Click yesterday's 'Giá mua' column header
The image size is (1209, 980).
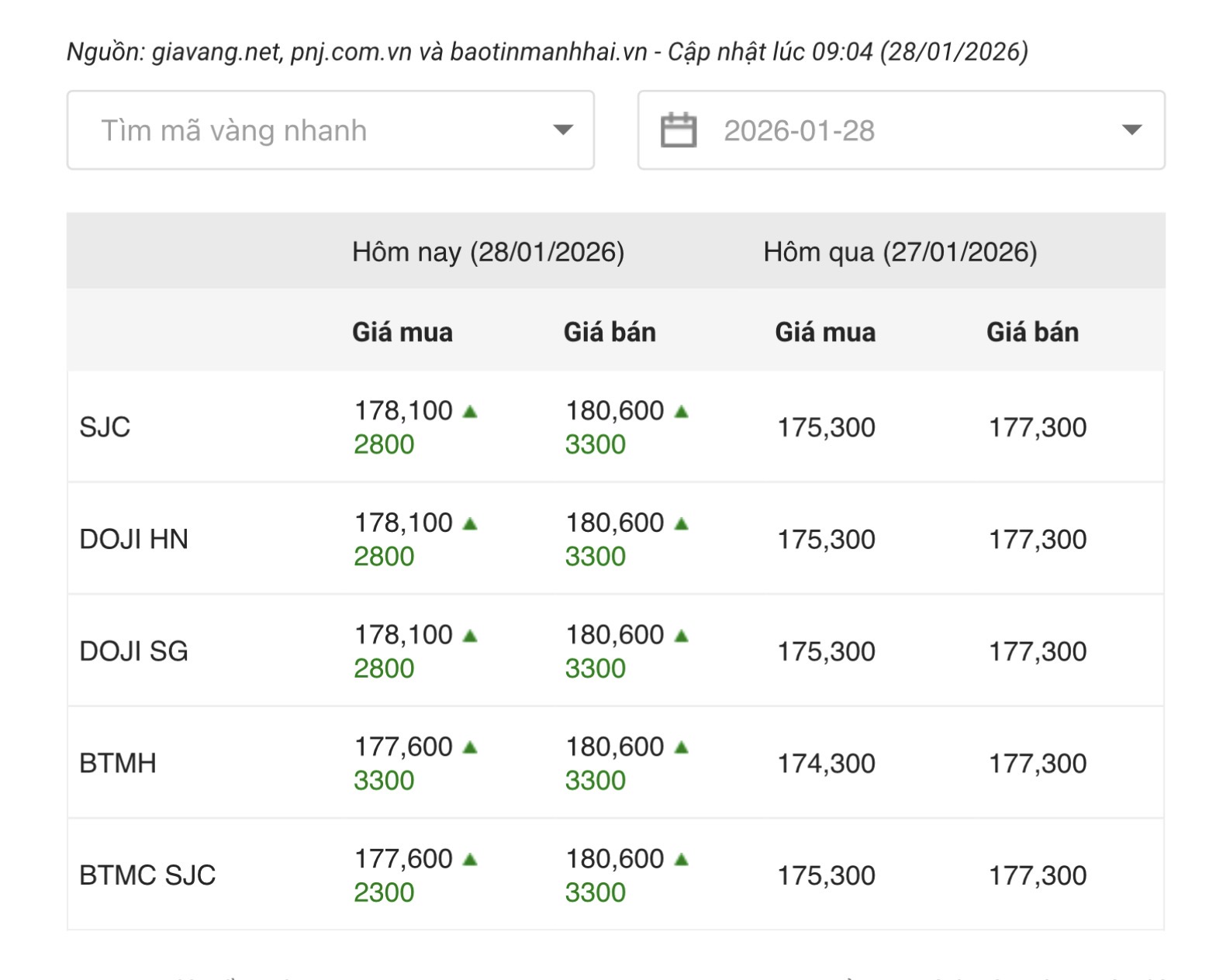(825, 332)
